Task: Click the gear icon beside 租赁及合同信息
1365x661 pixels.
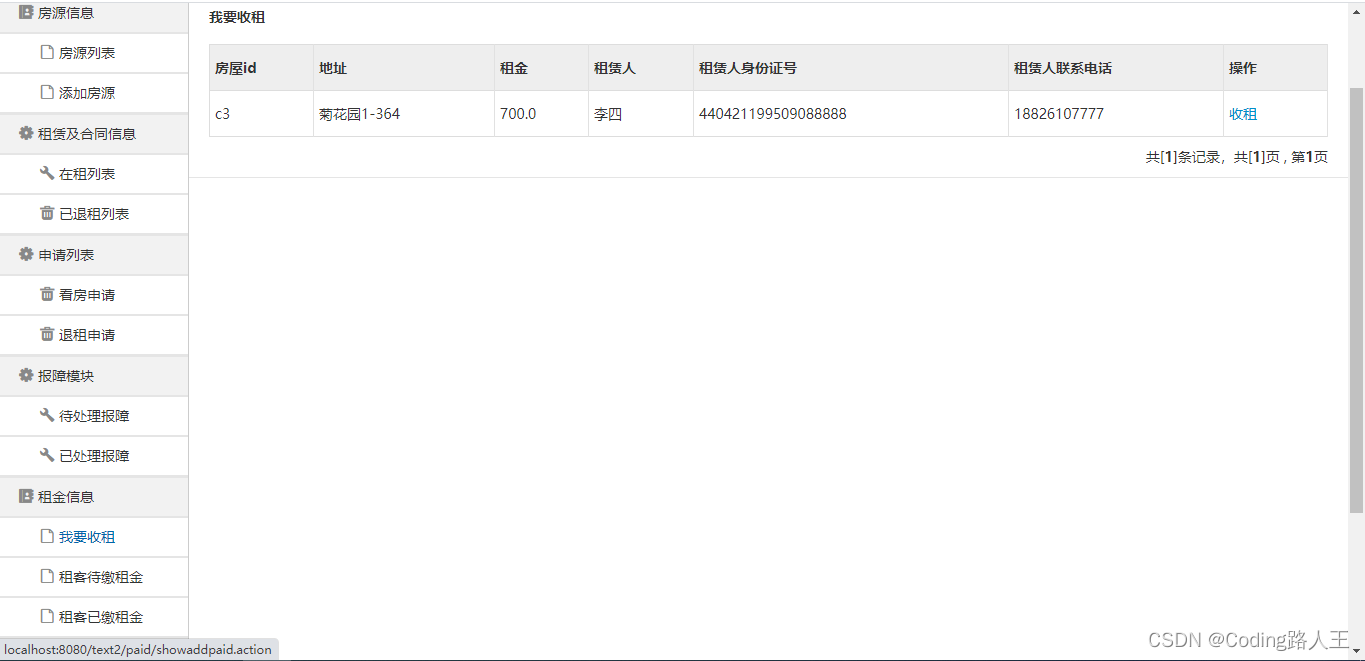Action: click(x=26, y=133)
